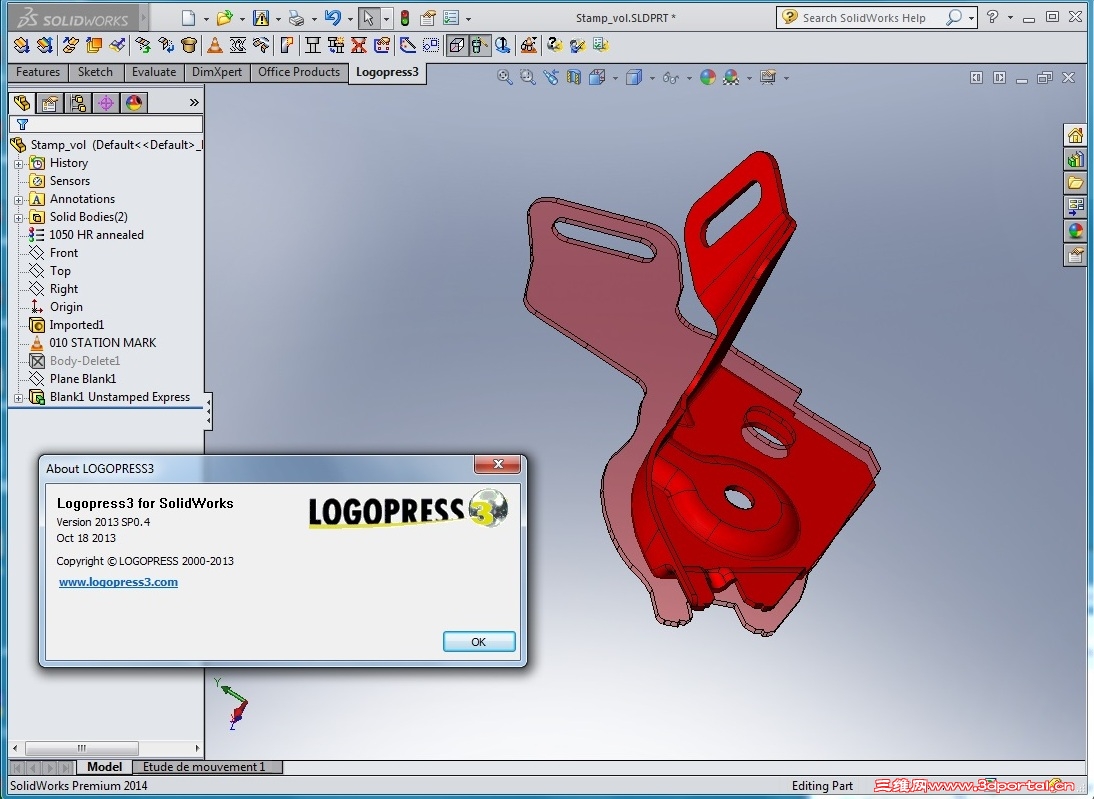This screenshot has height=799, width=1094.
Task: Expand the manager tabs with the double chevron
Action: pos(193,103)
